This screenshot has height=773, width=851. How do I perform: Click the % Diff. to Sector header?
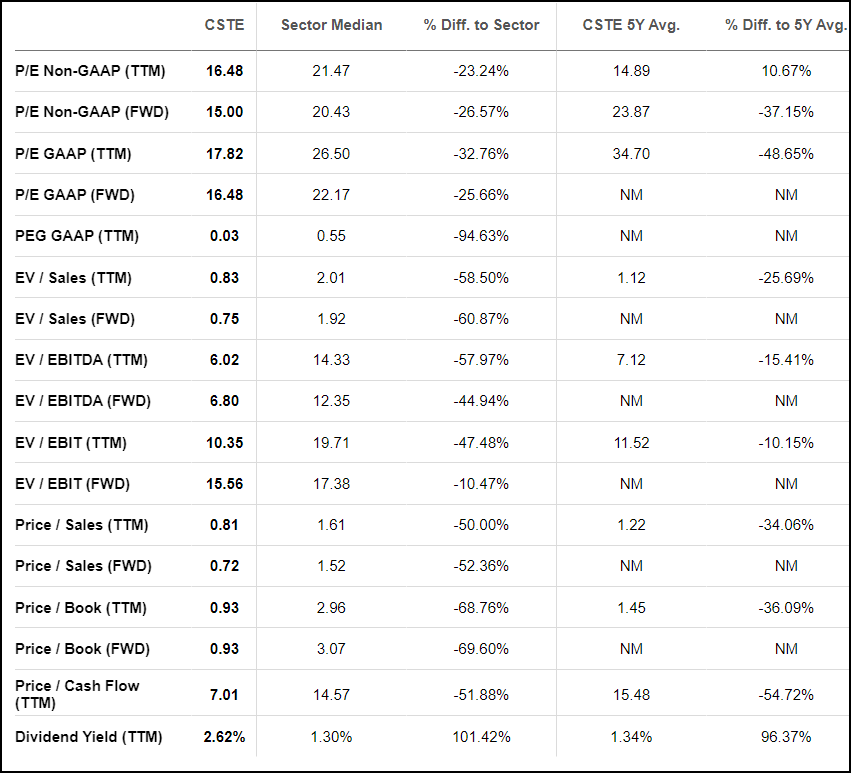[481, 25]
